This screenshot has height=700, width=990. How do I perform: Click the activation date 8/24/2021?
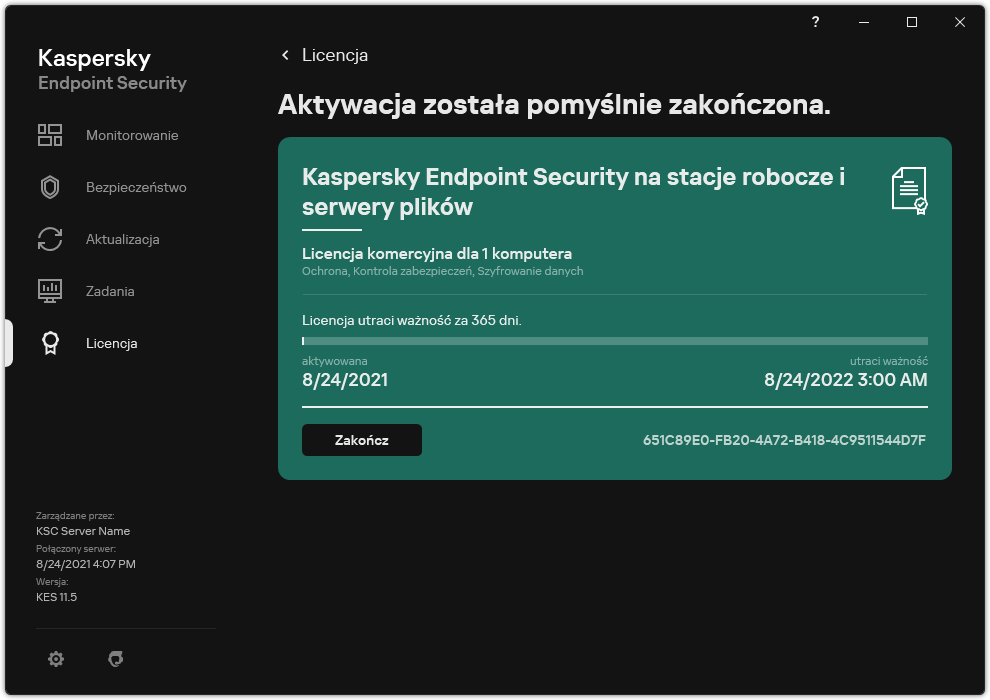(341, 380)
